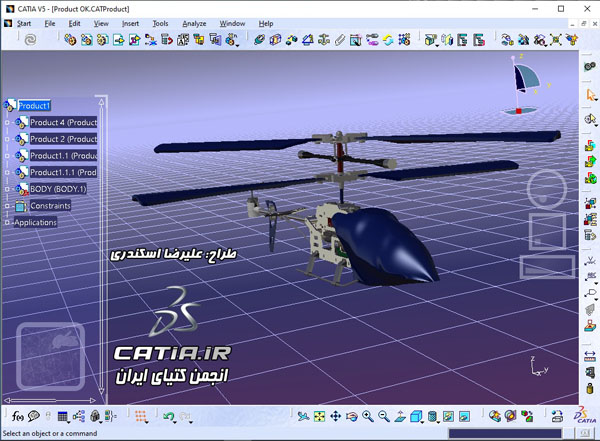Screen dimensions: 600x441
Task: Toggle Swap Visible Space icon
Action: click(x=464, y=416)
